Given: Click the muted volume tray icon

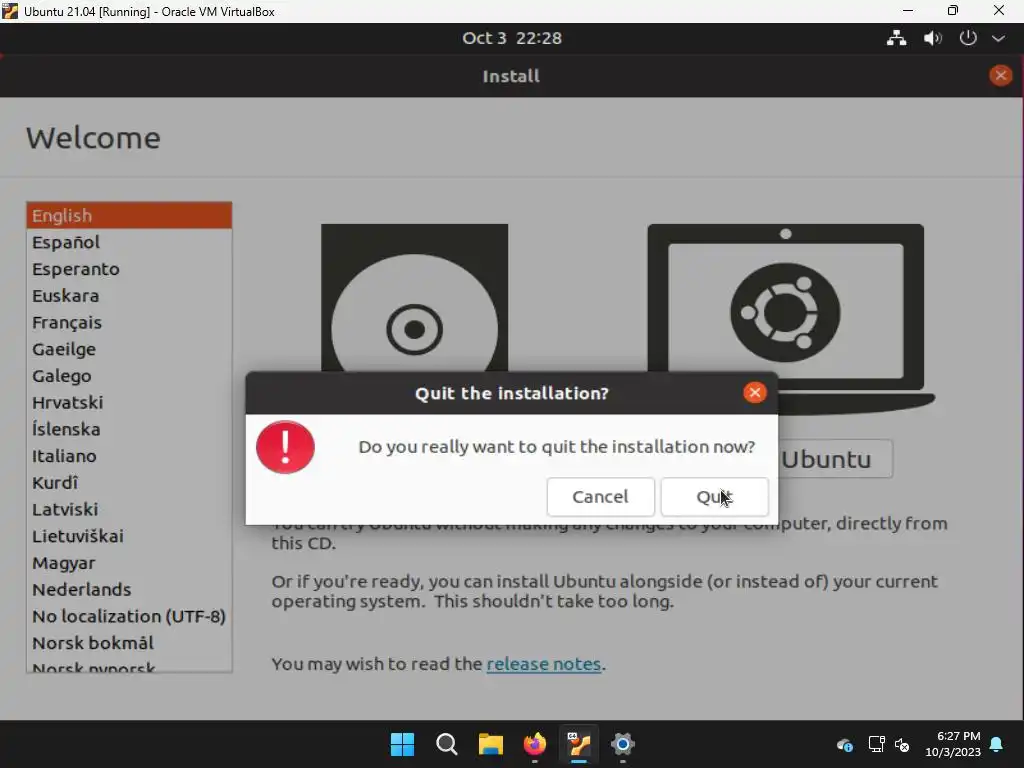Looking at the screenshot, I should click(x=902, y=744).
